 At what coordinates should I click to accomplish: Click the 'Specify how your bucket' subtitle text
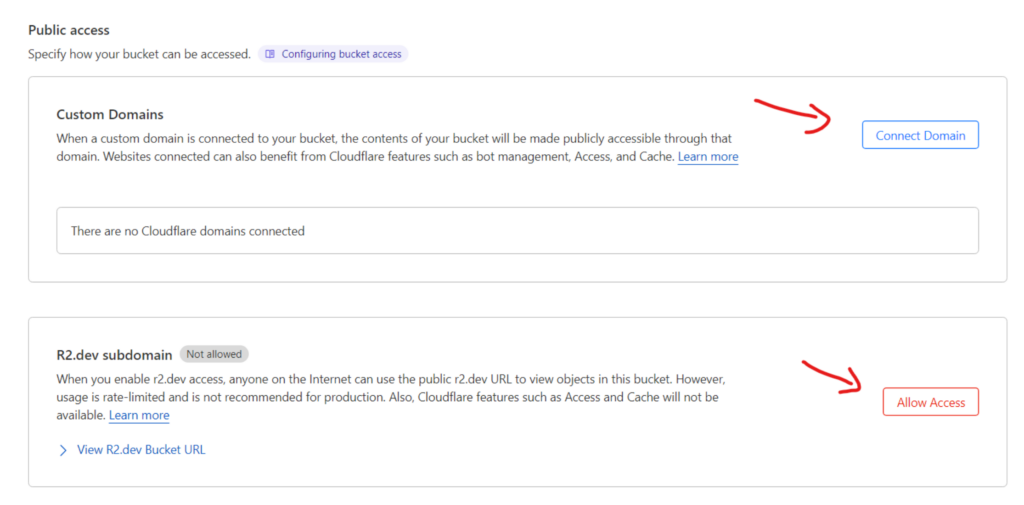pyautogui.click(x=139, y=54)
